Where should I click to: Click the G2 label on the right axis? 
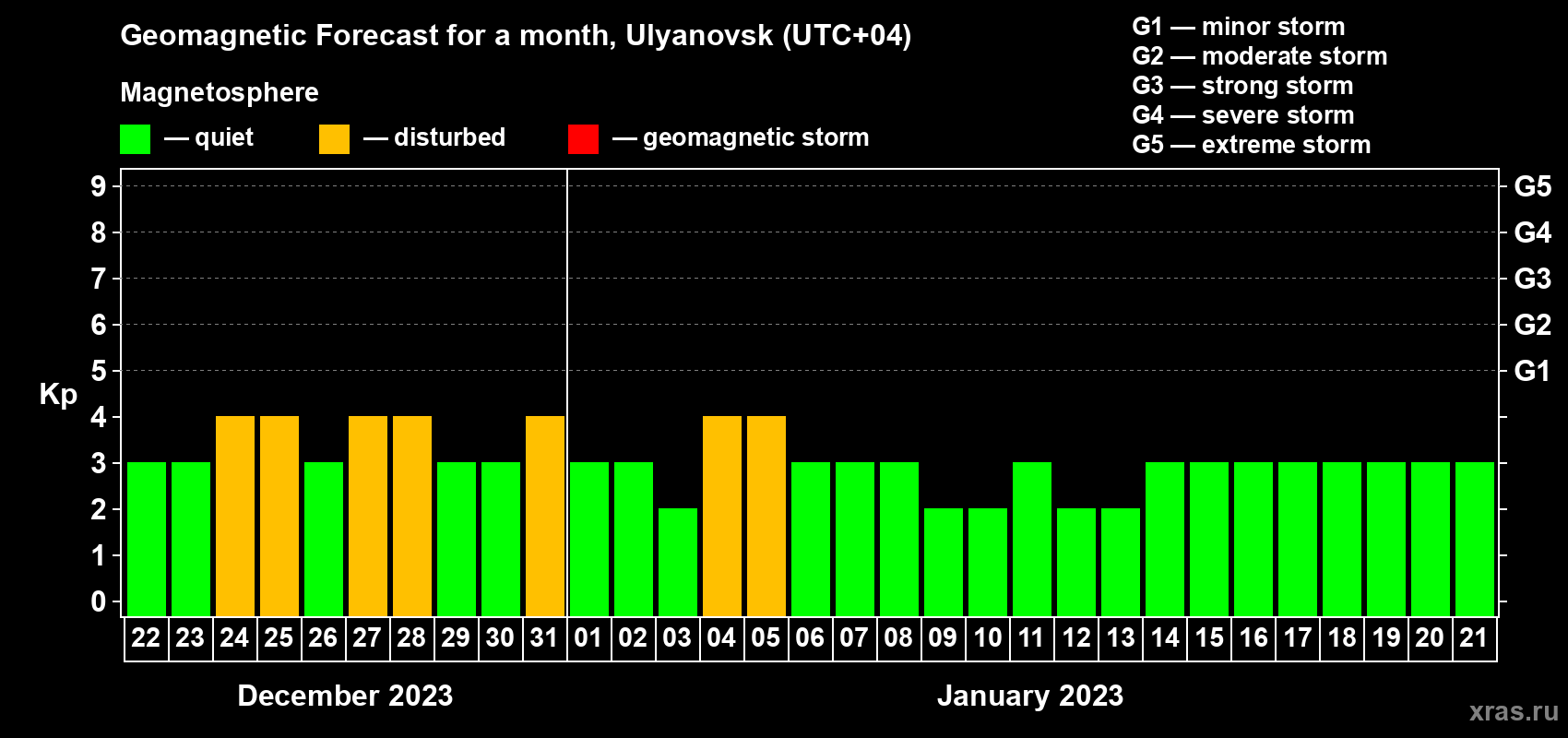point(1533,325)
